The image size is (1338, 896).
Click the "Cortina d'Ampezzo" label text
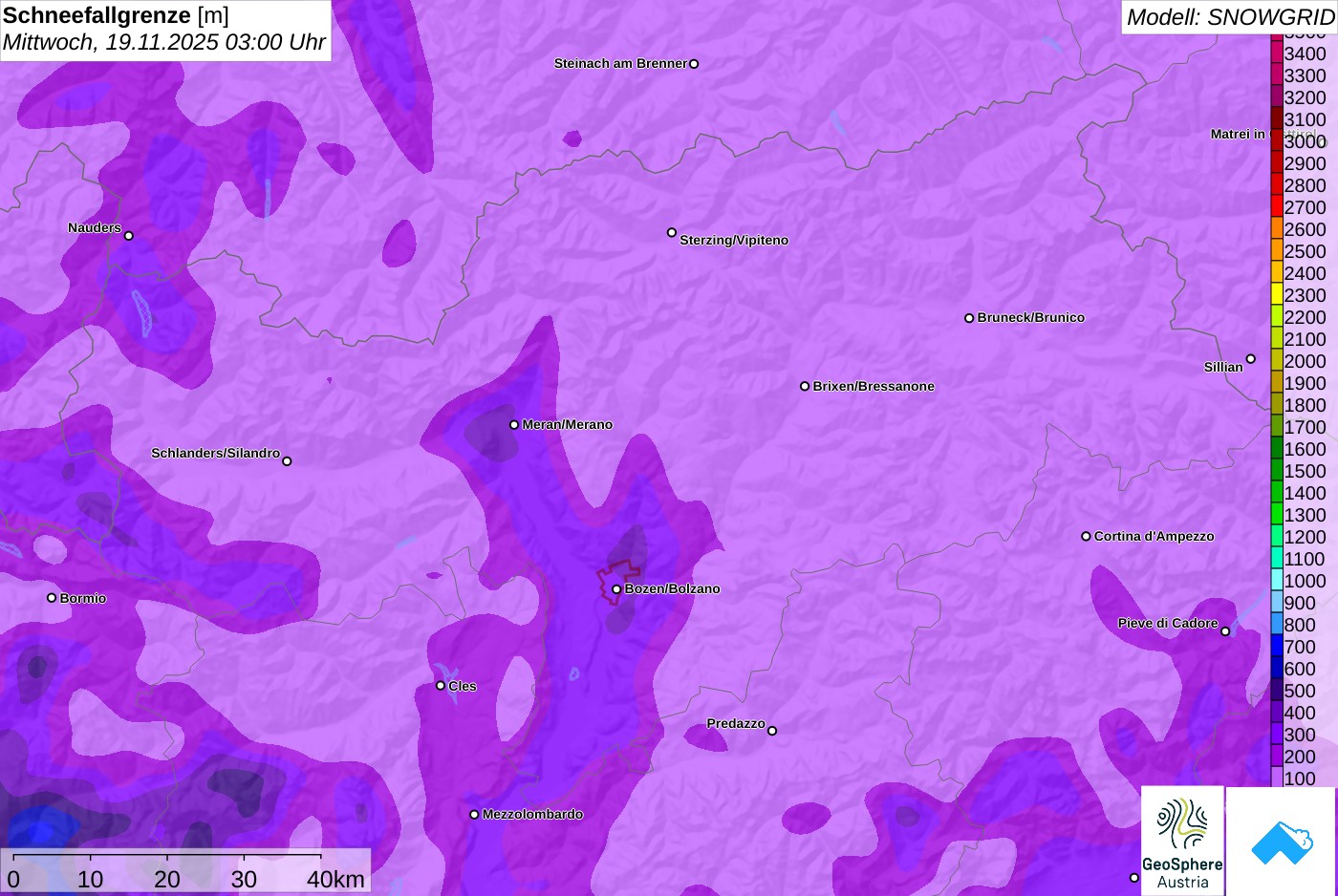(x=1155, y=537)
